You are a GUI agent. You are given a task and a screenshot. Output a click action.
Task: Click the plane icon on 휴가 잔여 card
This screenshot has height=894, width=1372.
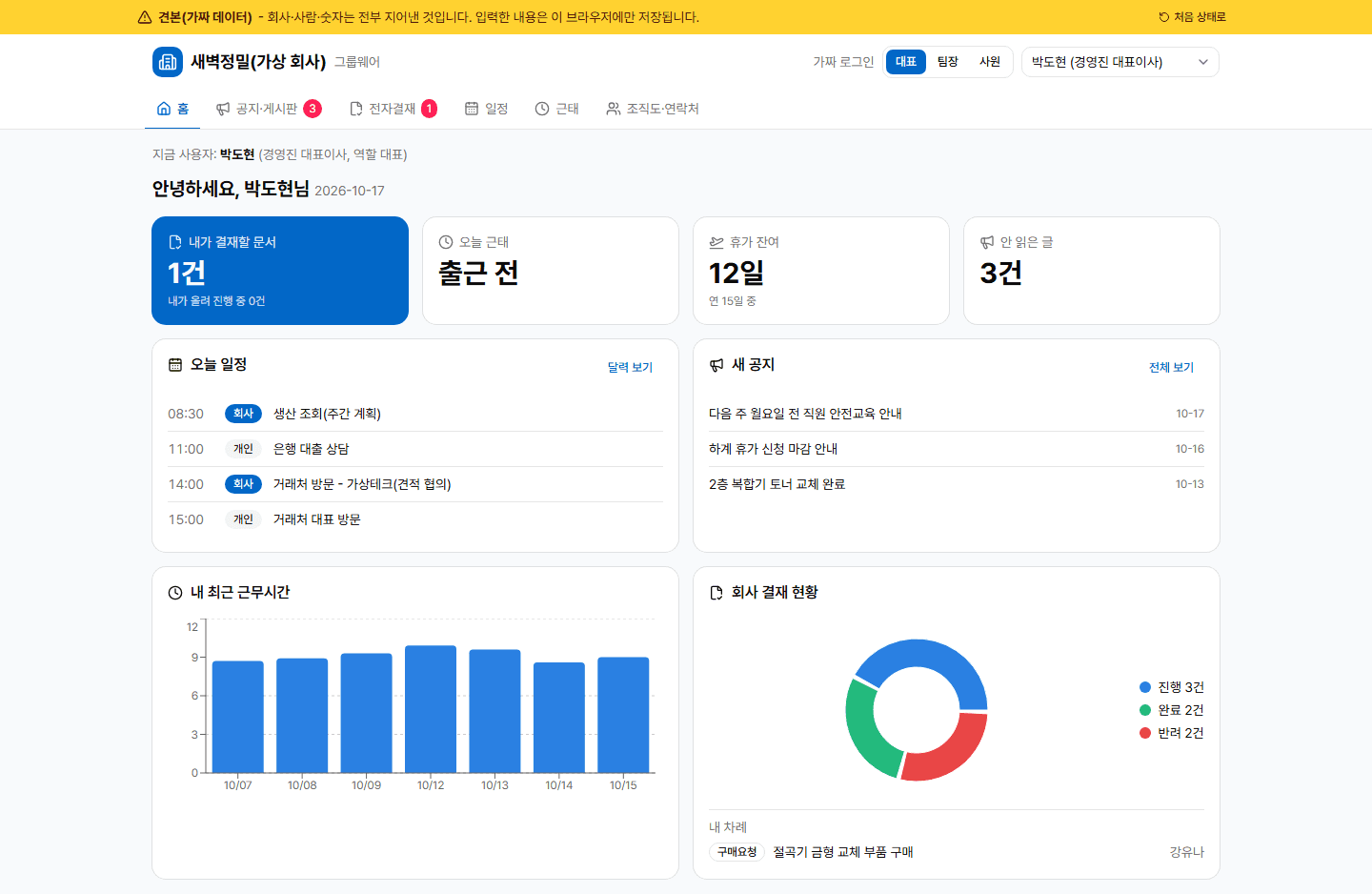pyautogui.click(x=716, y=242)
